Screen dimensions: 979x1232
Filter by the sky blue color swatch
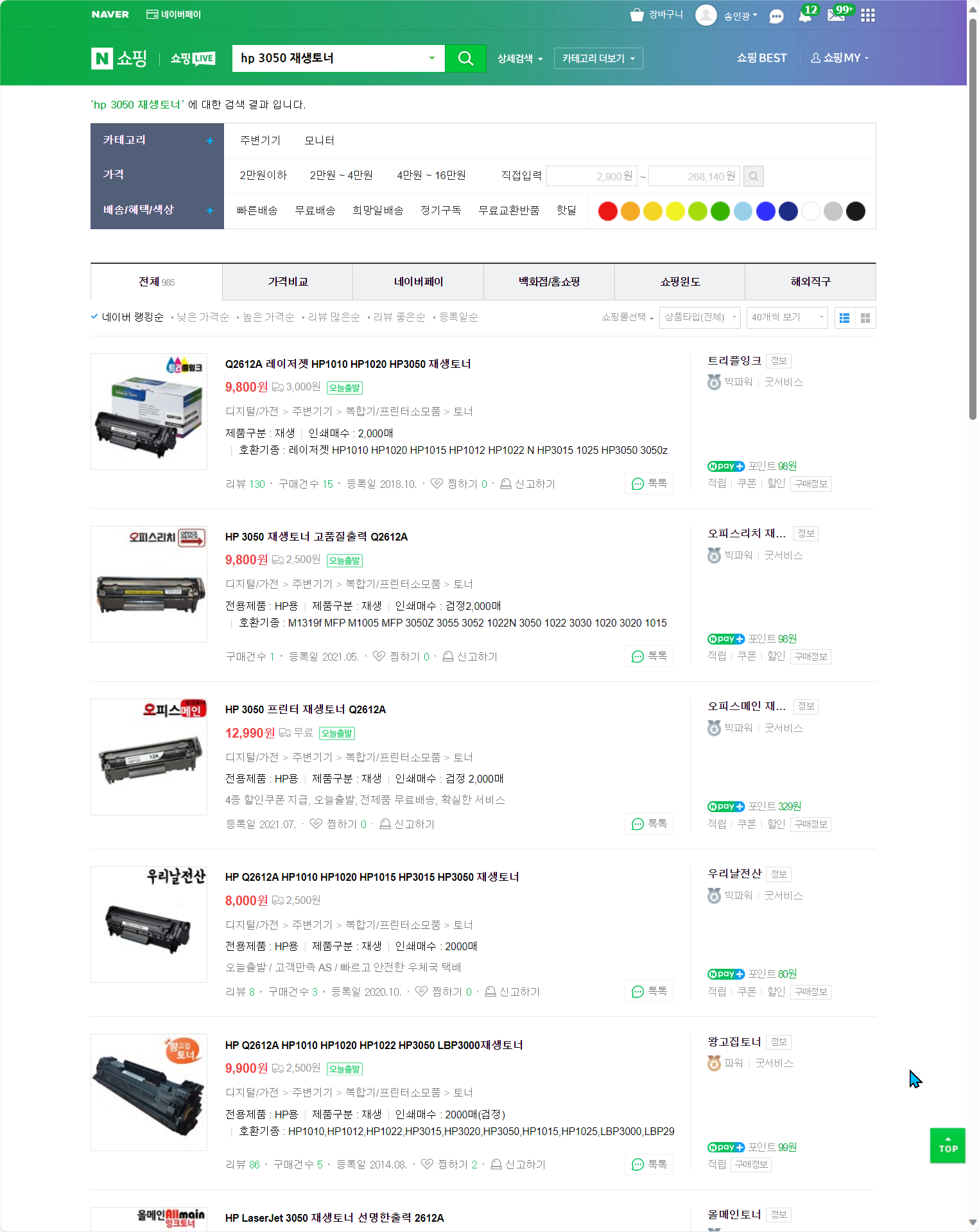[743, 211]
